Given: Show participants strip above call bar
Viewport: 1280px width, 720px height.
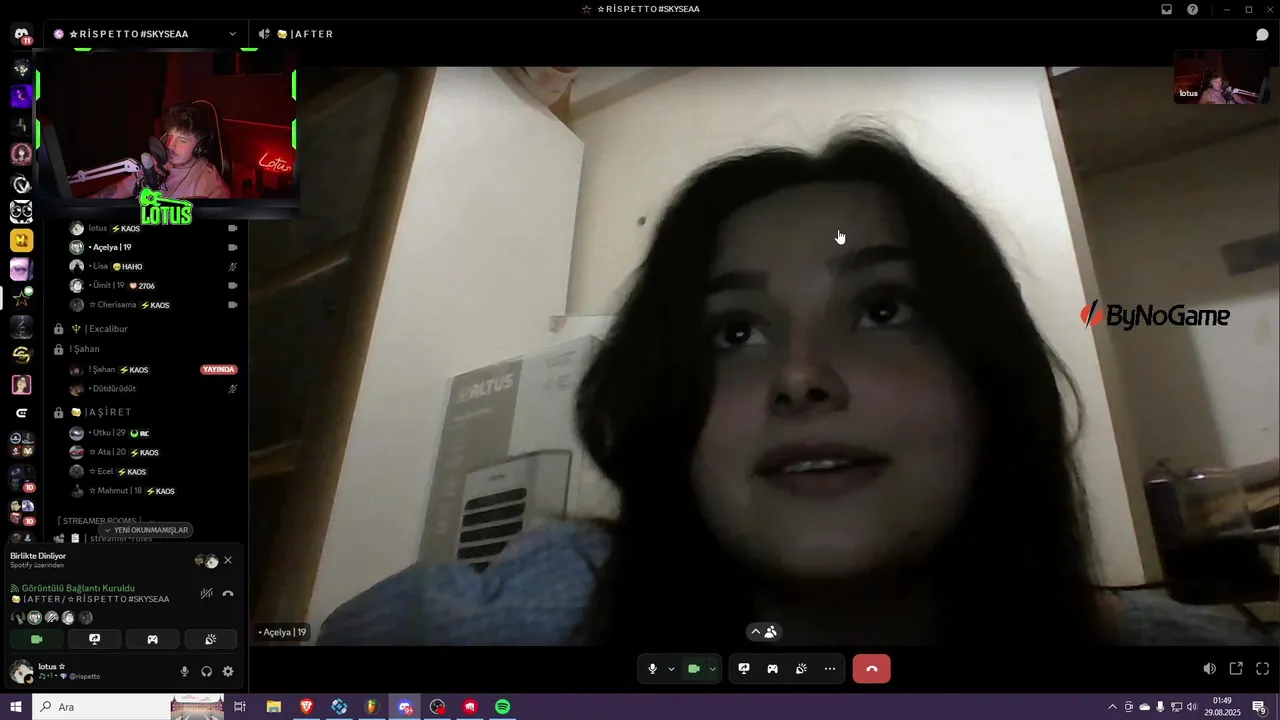Looking at the screenshot, I should (x=764, y=632).
